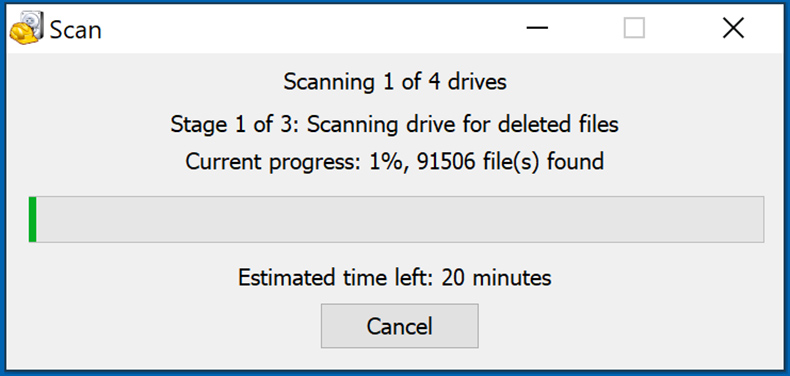
Task: Click "Scanning drive for deleted files" text
Action: (463, 124)
